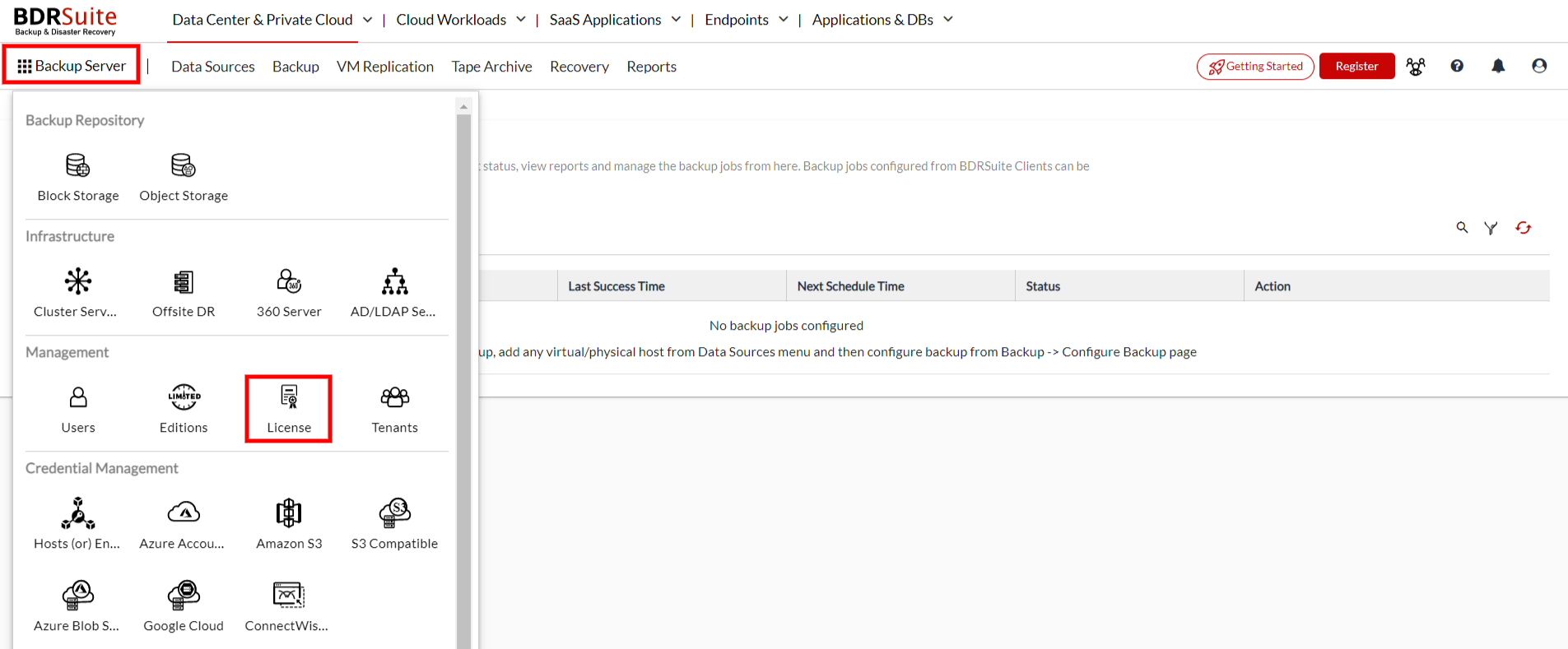Open AD/LDAP Server settings
The height and width of the screenshot is (649, 1568).
[x=394, y=294]
